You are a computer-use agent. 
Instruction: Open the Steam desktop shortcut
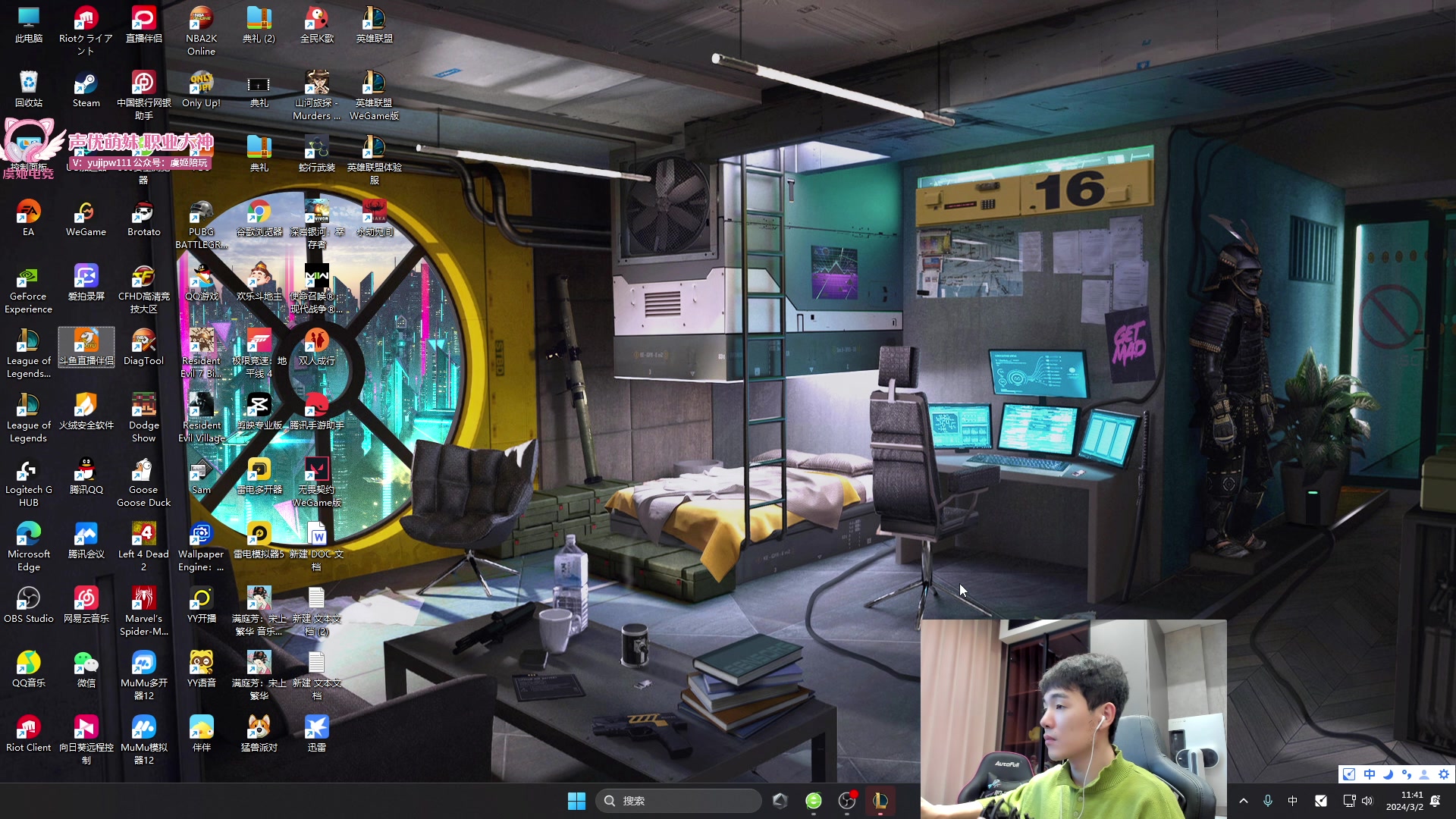pyautogui.click(x=86, y=90)
